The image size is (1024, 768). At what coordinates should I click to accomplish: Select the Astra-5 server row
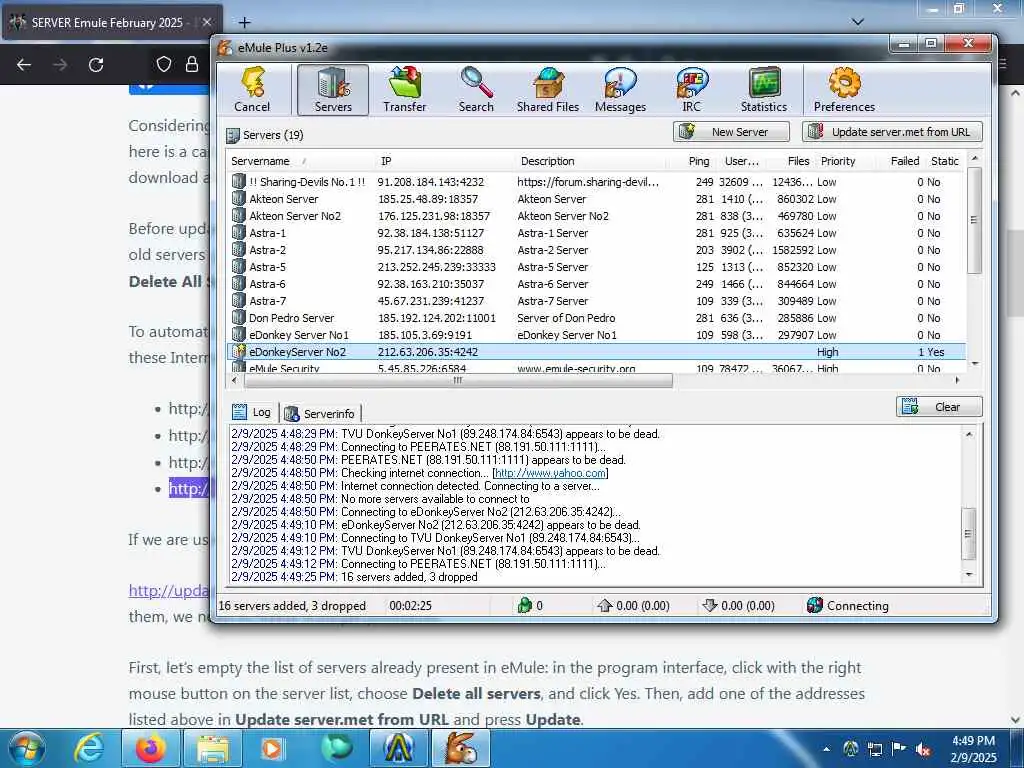click(596, 266)
